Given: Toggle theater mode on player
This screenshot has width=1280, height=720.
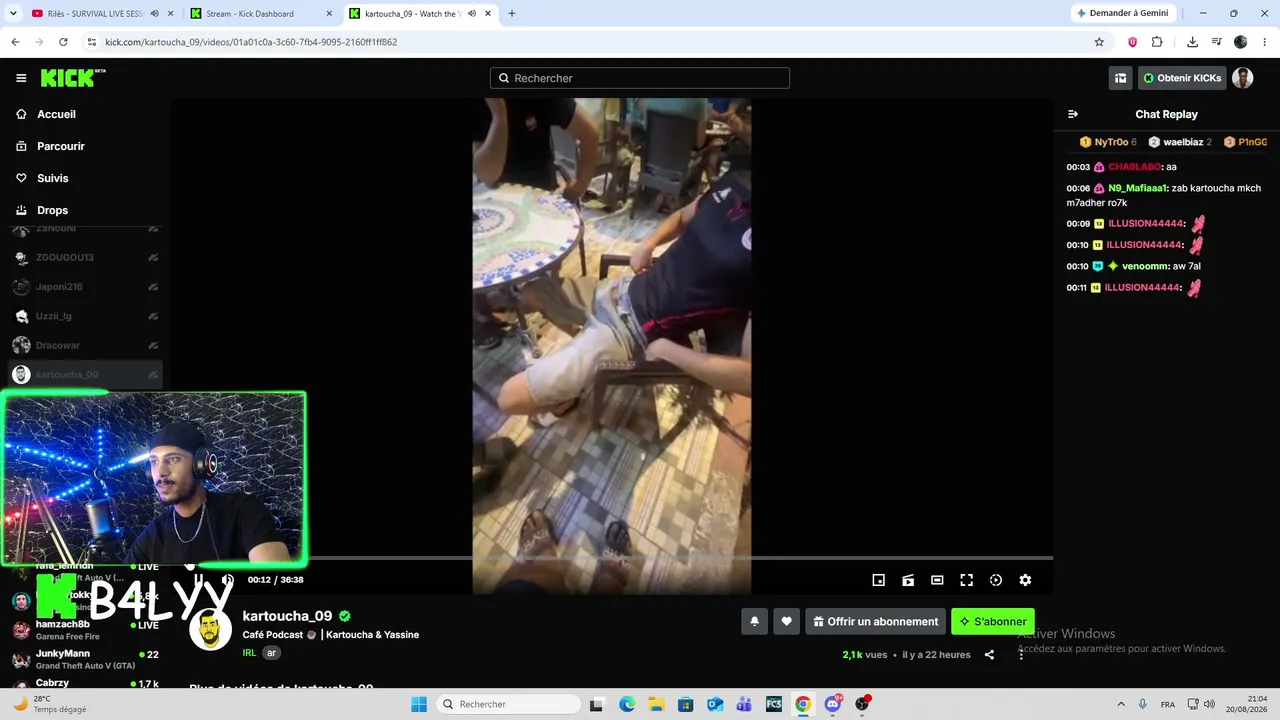Looking at the screenshot, I should [937, 580].
